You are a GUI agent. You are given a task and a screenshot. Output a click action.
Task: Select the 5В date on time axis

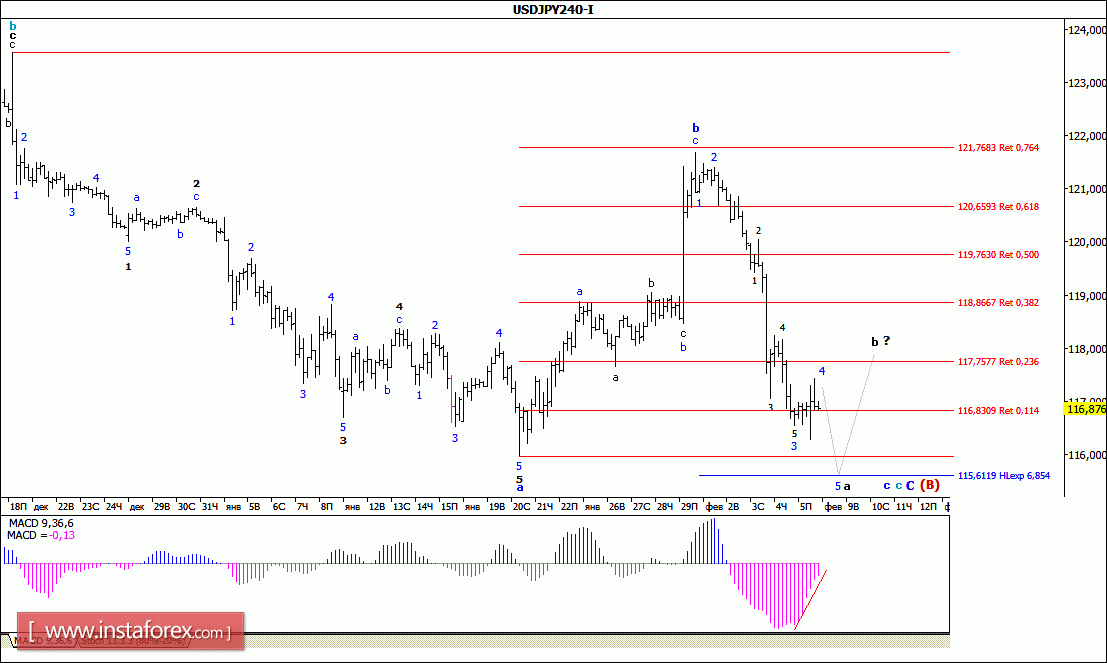[x=255, y=506]
